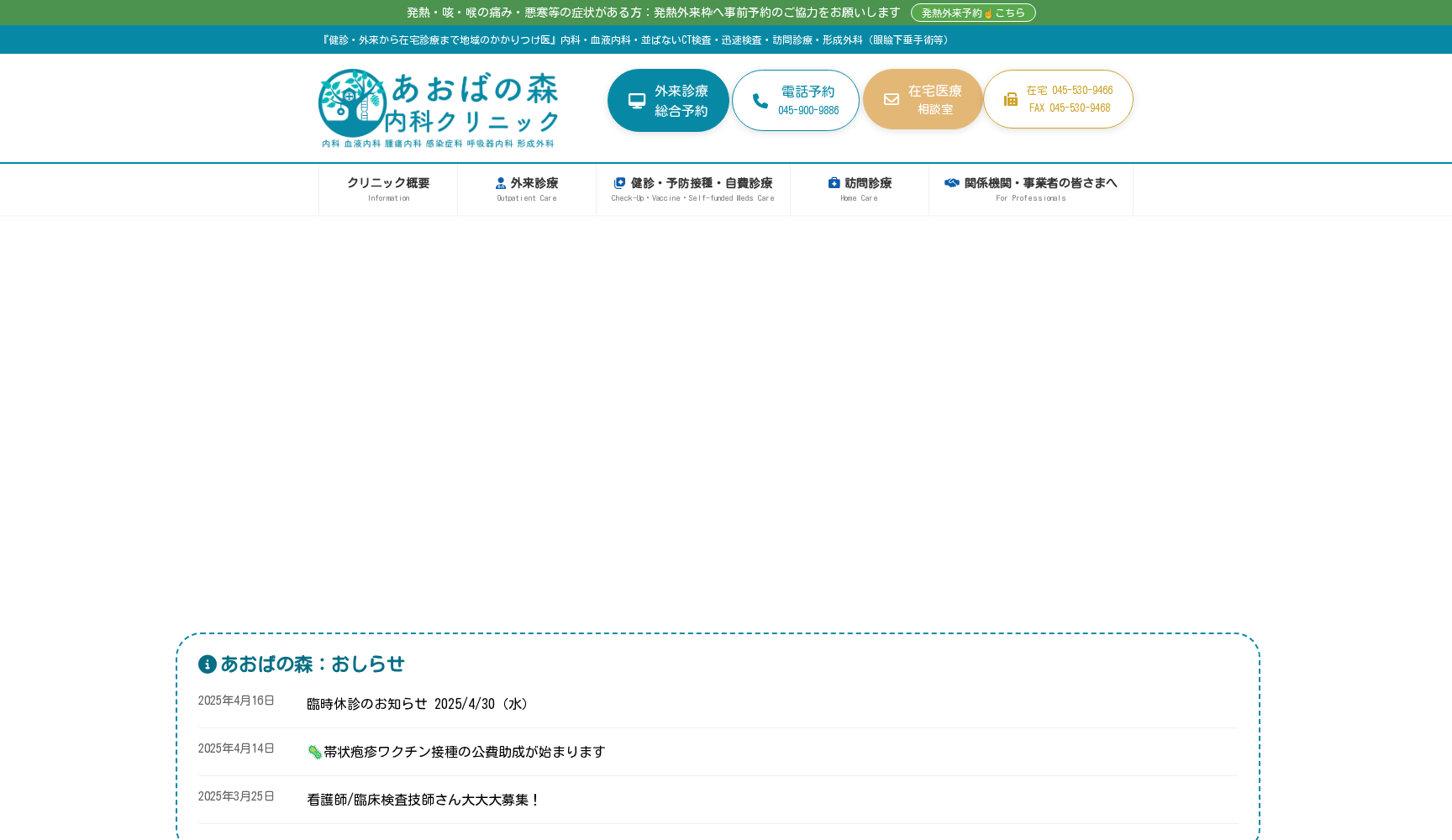Open 健診・予防接種・自費診療 menu
1452x840 pixels.
[x=693, y=189]
